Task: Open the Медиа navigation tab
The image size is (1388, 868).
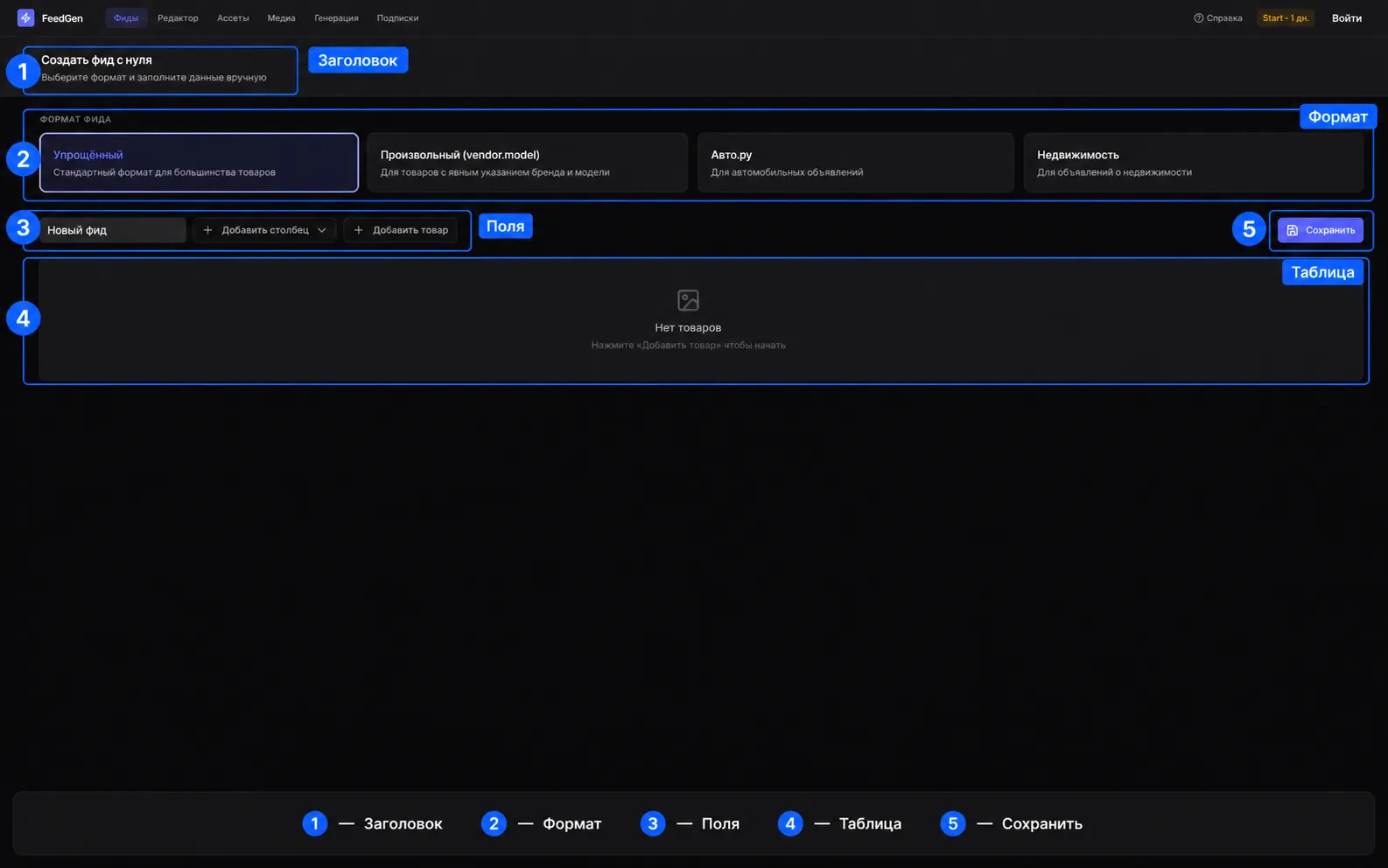Action: coord(281,17)
